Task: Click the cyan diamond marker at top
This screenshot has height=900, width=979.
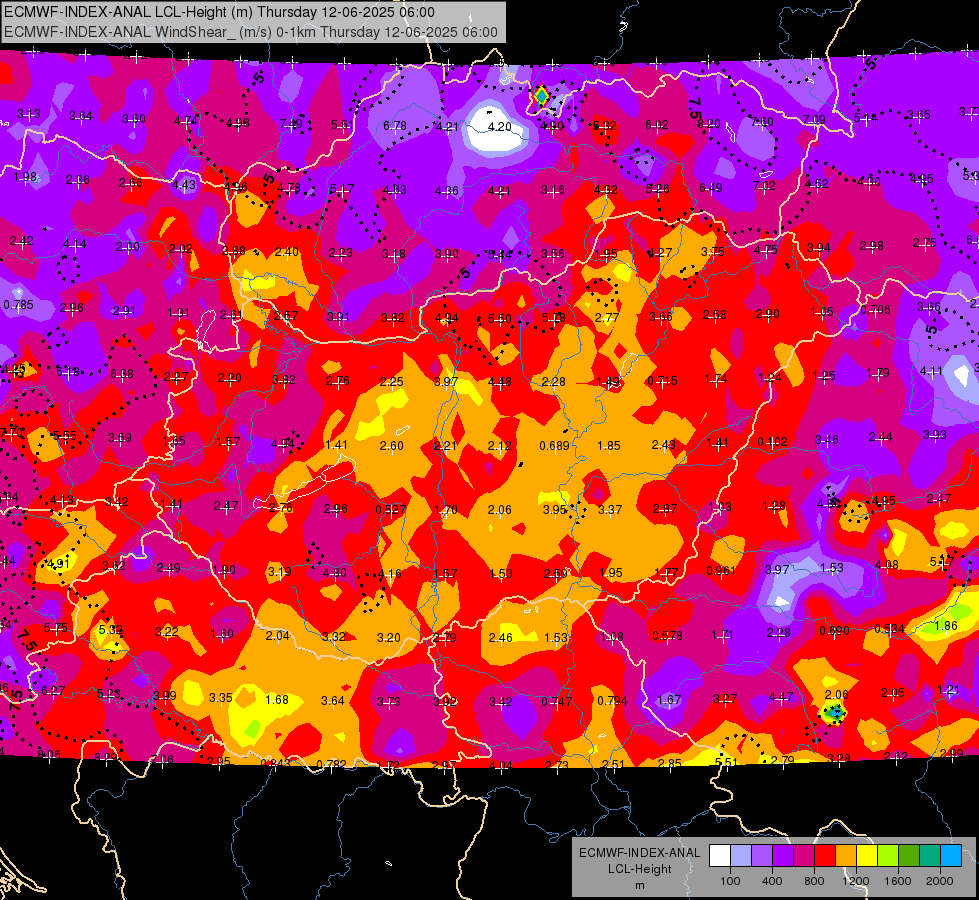Action: tap(541, 96)
